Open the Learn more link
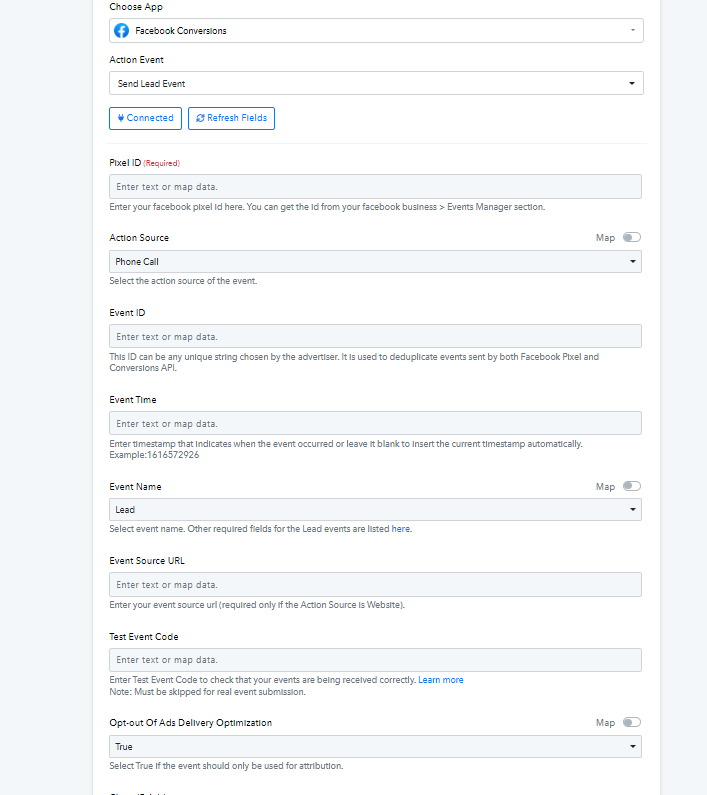Image resolution: width=707 pixels, height=795 pixels. (440, 680)
